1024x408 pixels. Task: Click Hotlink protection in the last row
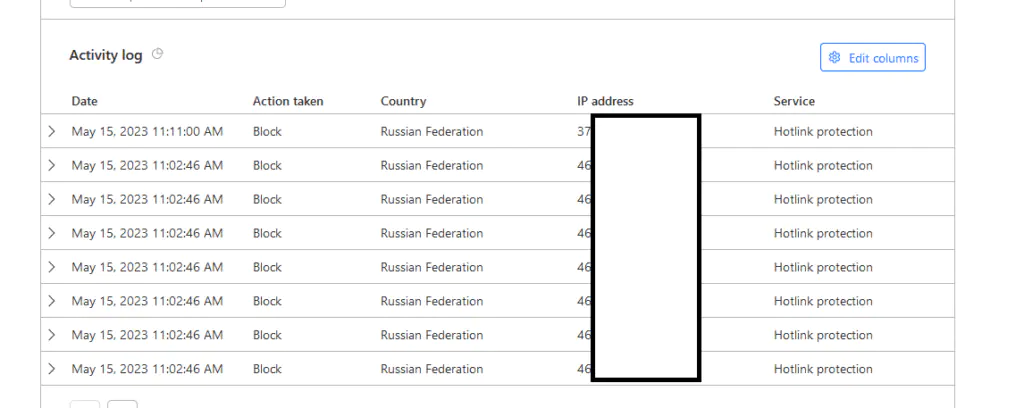[823, 369]
